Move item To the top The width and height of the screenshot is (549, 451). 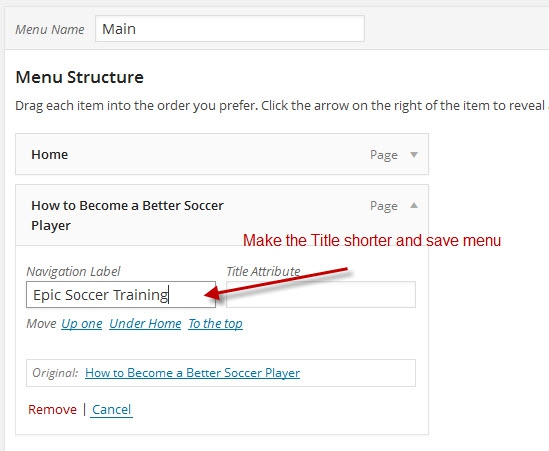pos(215,324)
